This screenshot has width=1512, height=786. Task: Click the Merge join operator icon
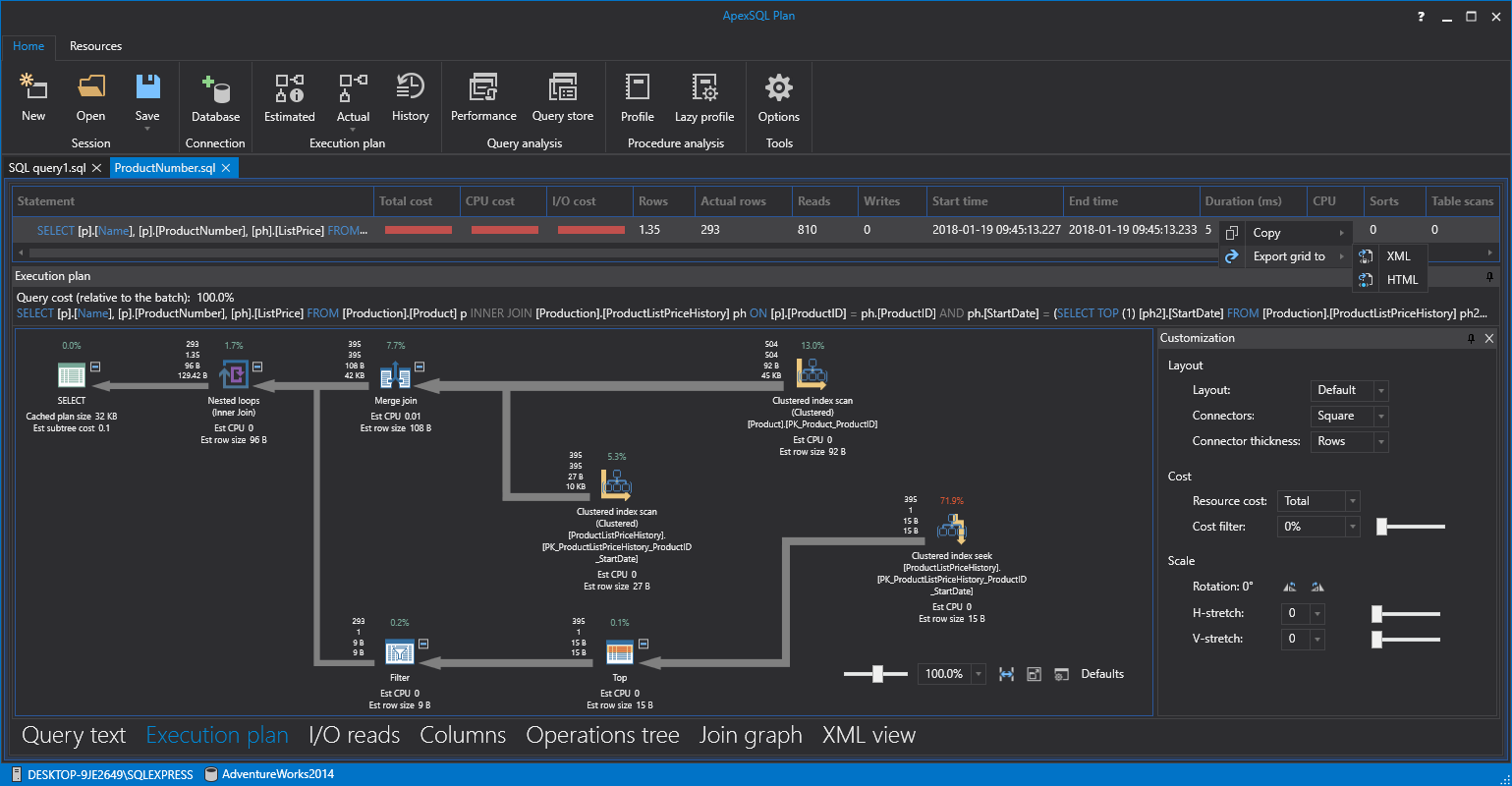pyautogui.click(x=395, y=374)
